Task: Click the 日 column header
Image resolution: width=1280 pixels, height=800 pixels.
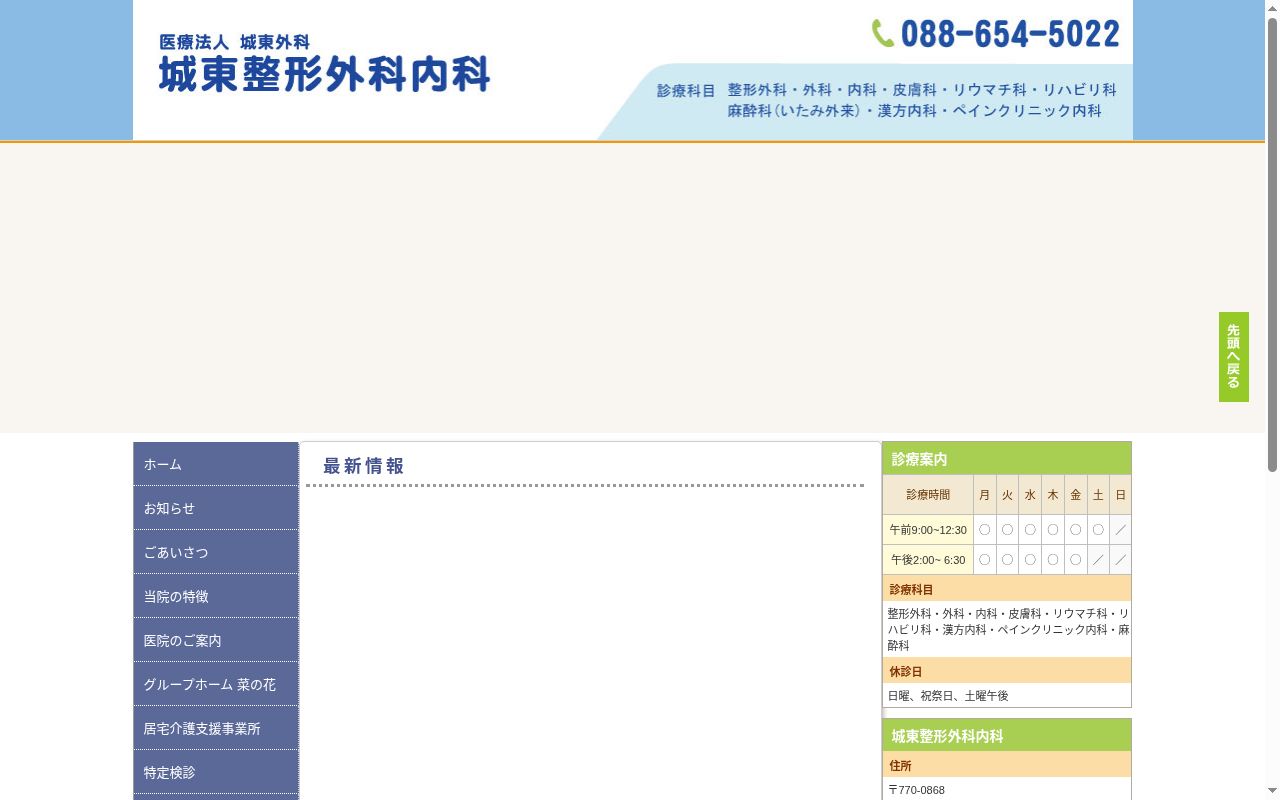Action: [1121, 495]
